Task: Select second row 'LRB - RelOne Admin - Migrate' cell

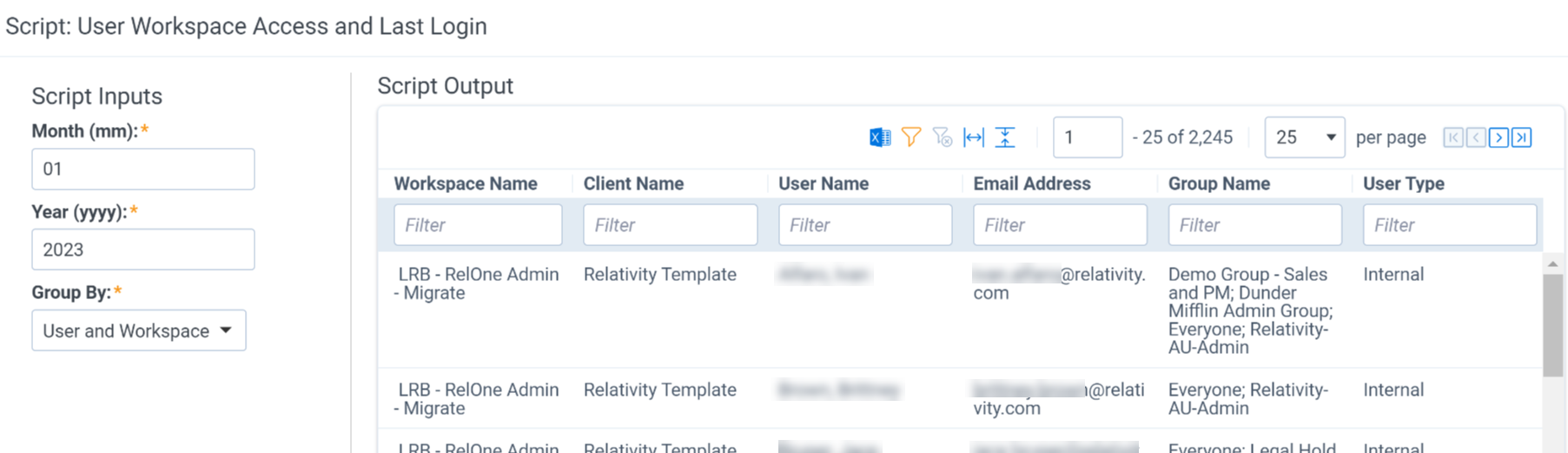Action: click(476, 399)
